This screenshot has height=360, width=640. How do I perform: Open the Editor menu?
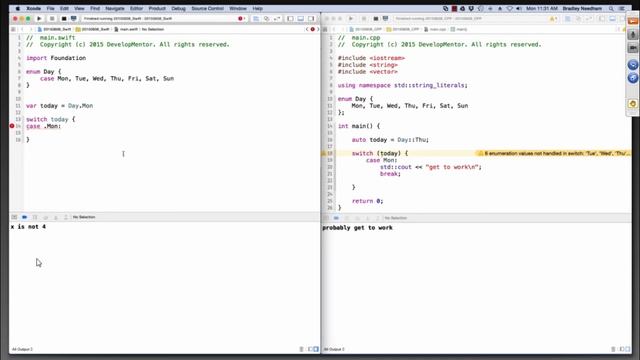(x=136, y=9)
